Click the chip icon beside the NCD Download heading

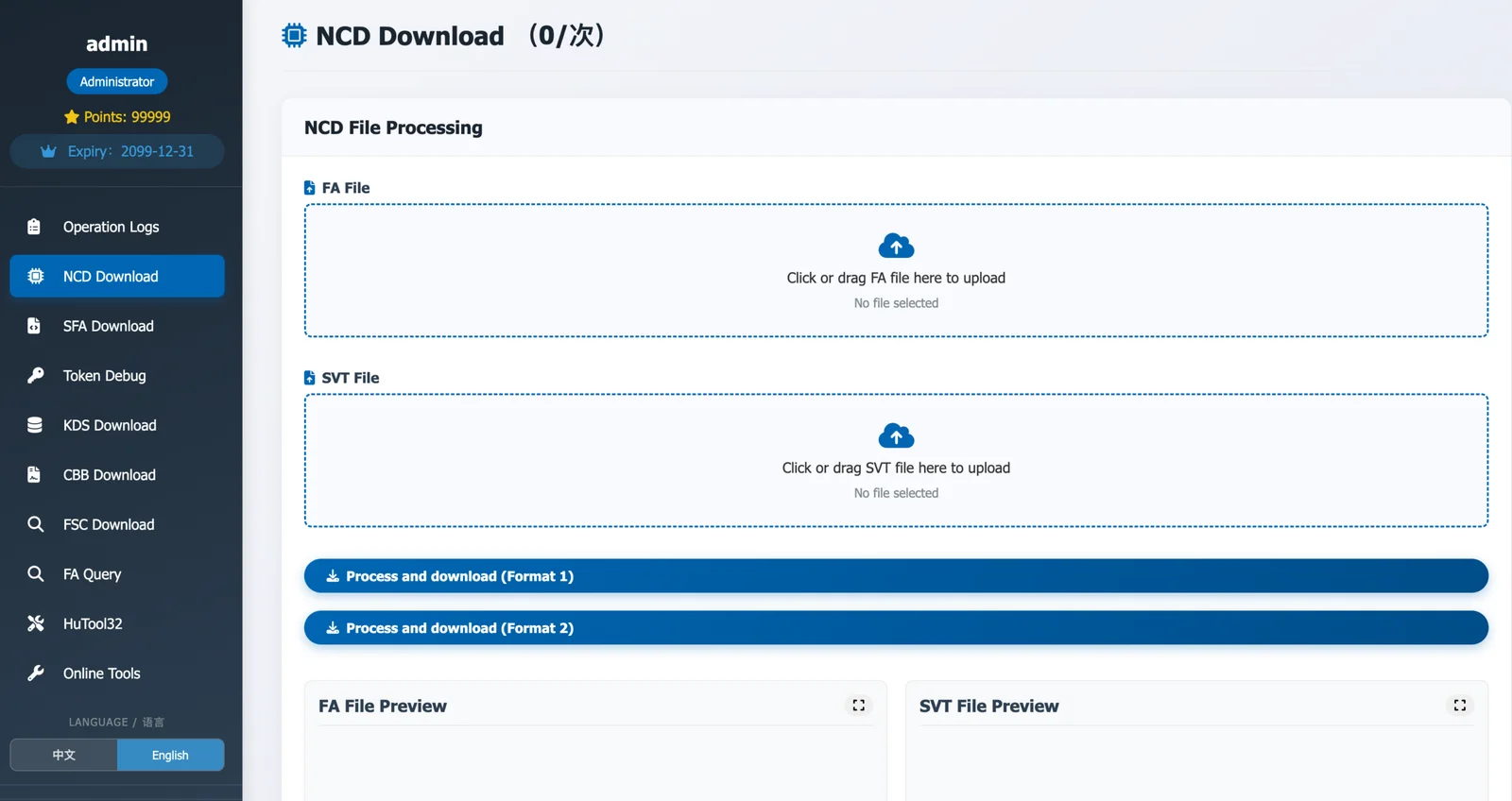tap(294, 36)
